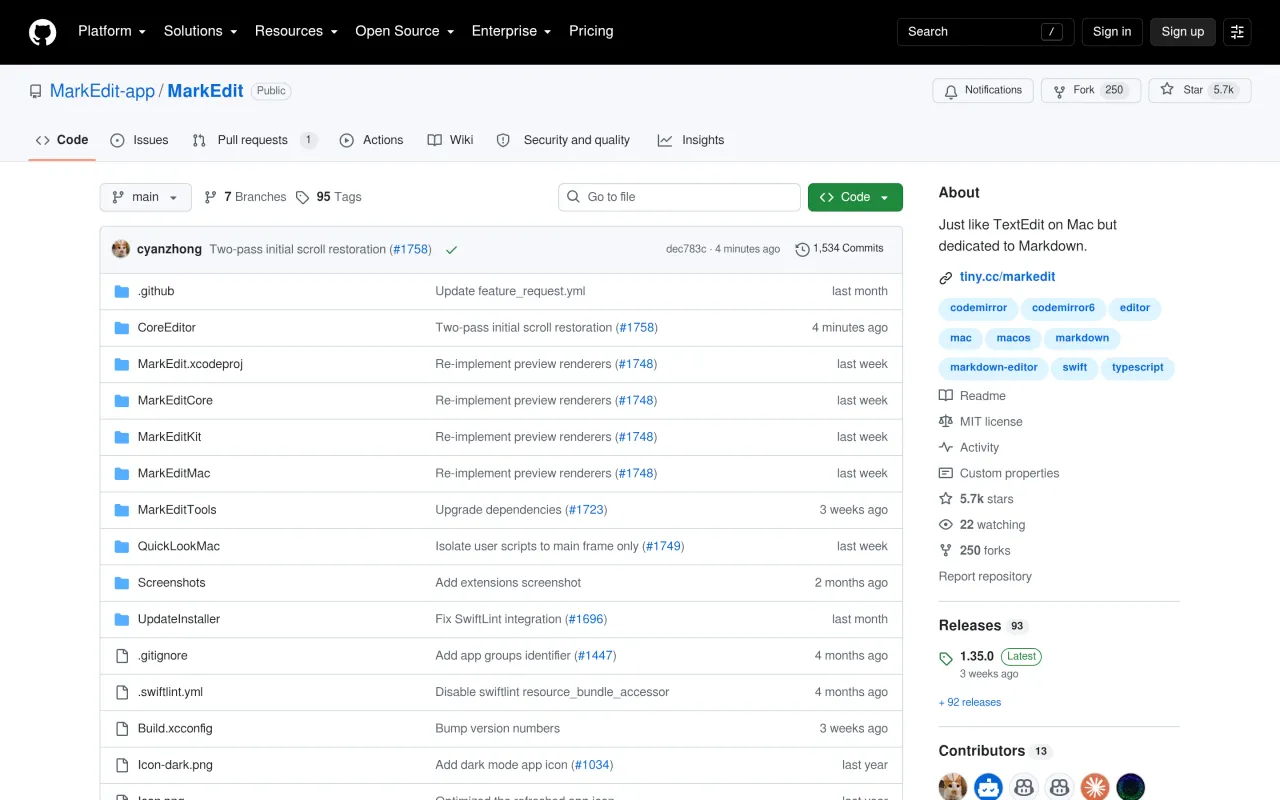Screen dimensions: 1280x800
Task: Open the 1,534 Commits history link
Action: (840, 249)
